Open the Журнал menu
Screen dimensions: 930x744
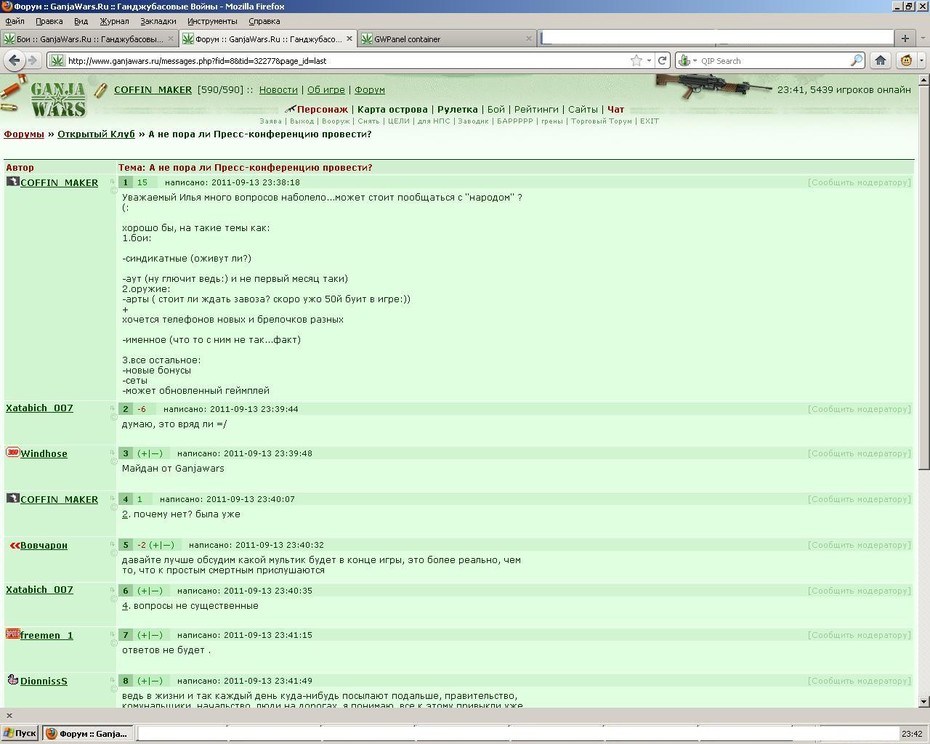pos(114,21)
